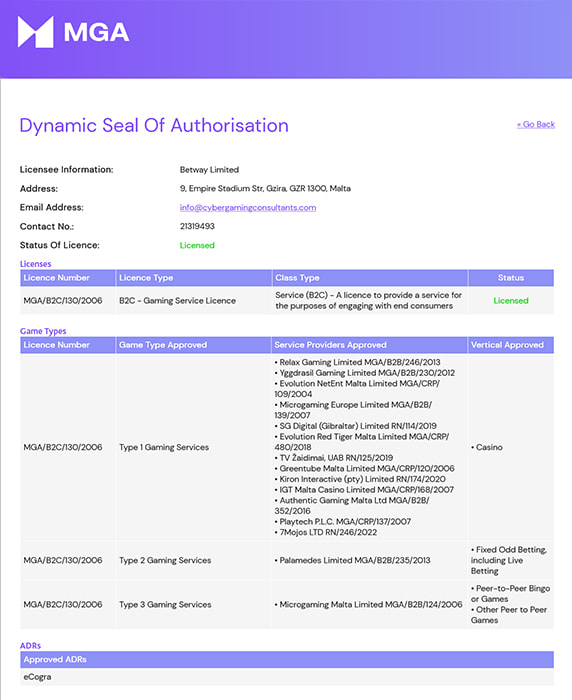Click the Licensed status cell in Licenses table

click(x=510, y=300)
